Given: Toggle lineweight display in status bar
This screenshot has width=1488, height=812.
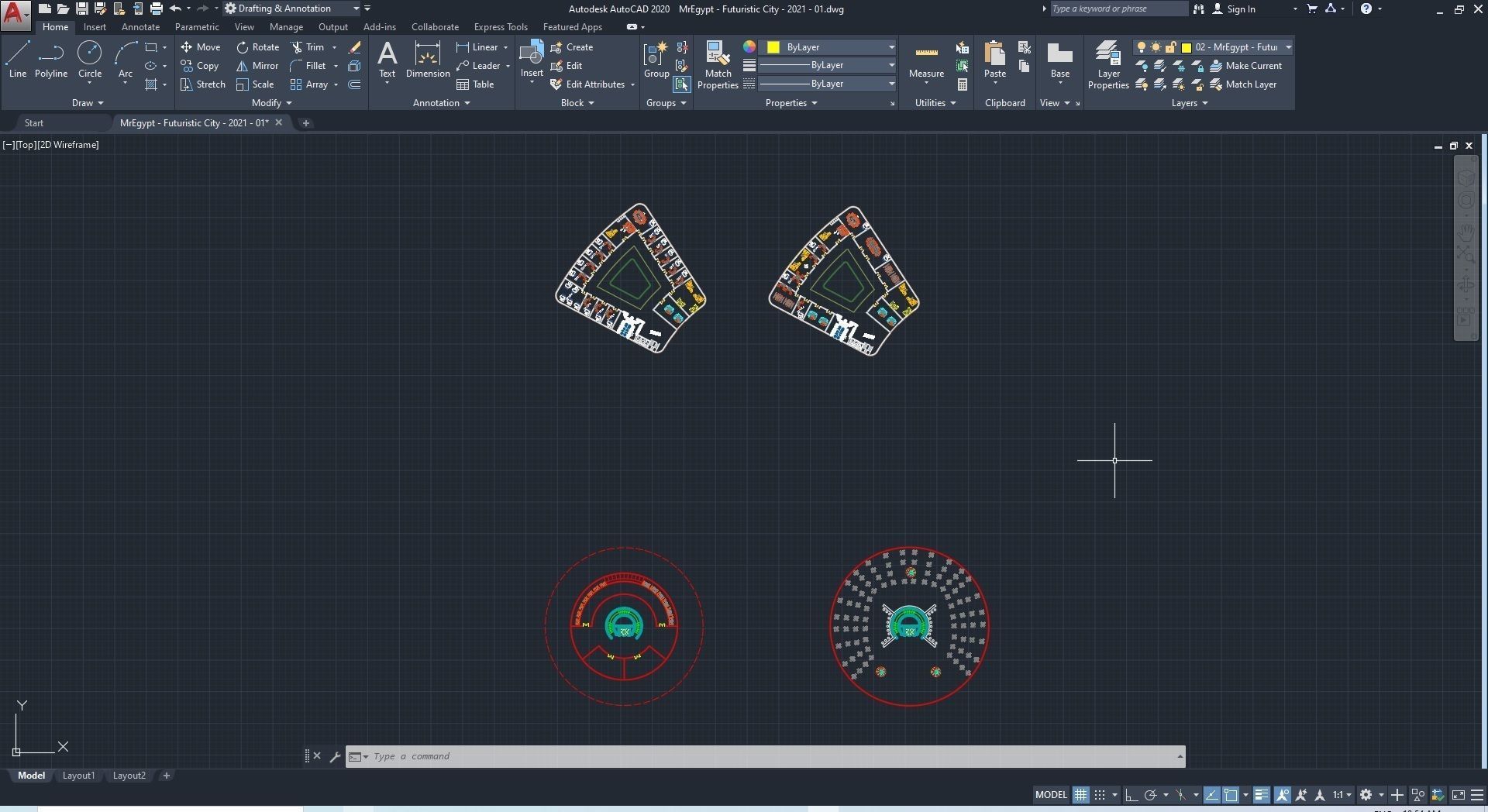Looking at the screenshot, I should point(1262,795).
